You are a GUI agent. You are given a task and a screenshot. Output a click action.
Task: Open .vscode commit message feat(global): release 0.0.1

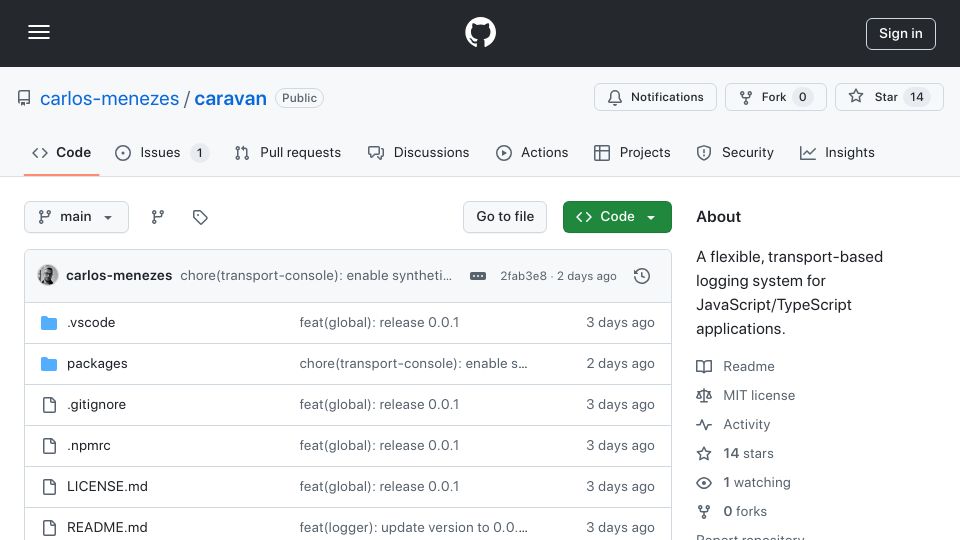point(379,323)
